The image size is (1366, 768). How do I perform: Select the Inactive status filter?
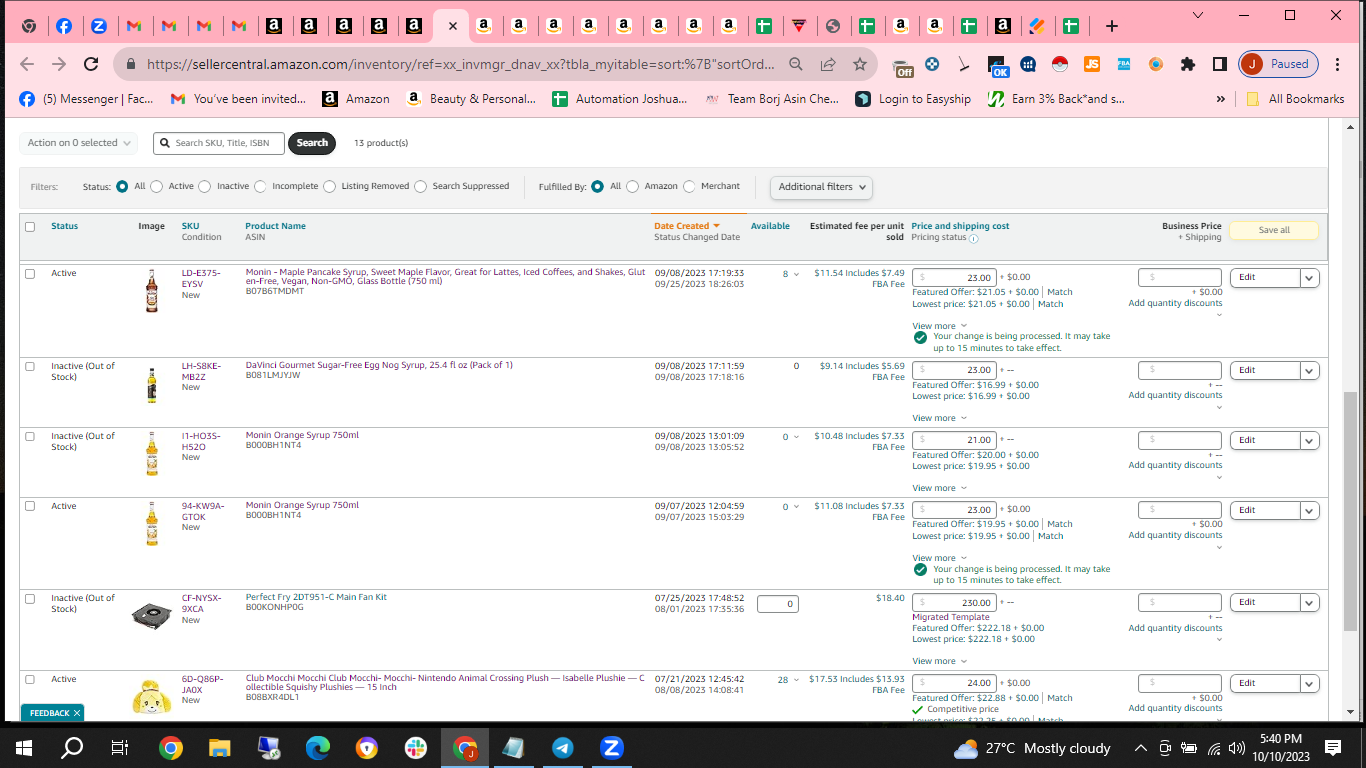(x=205, y=186)
